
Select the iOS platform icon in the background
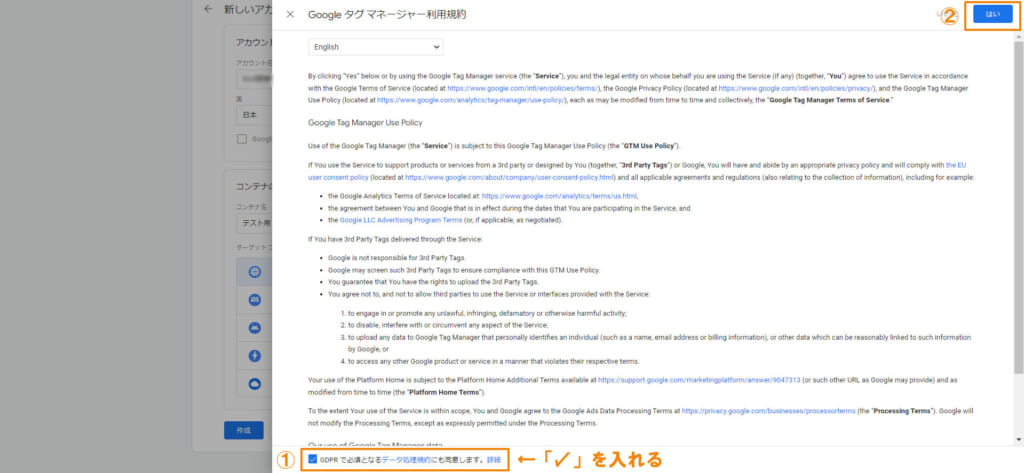(255, 300)
